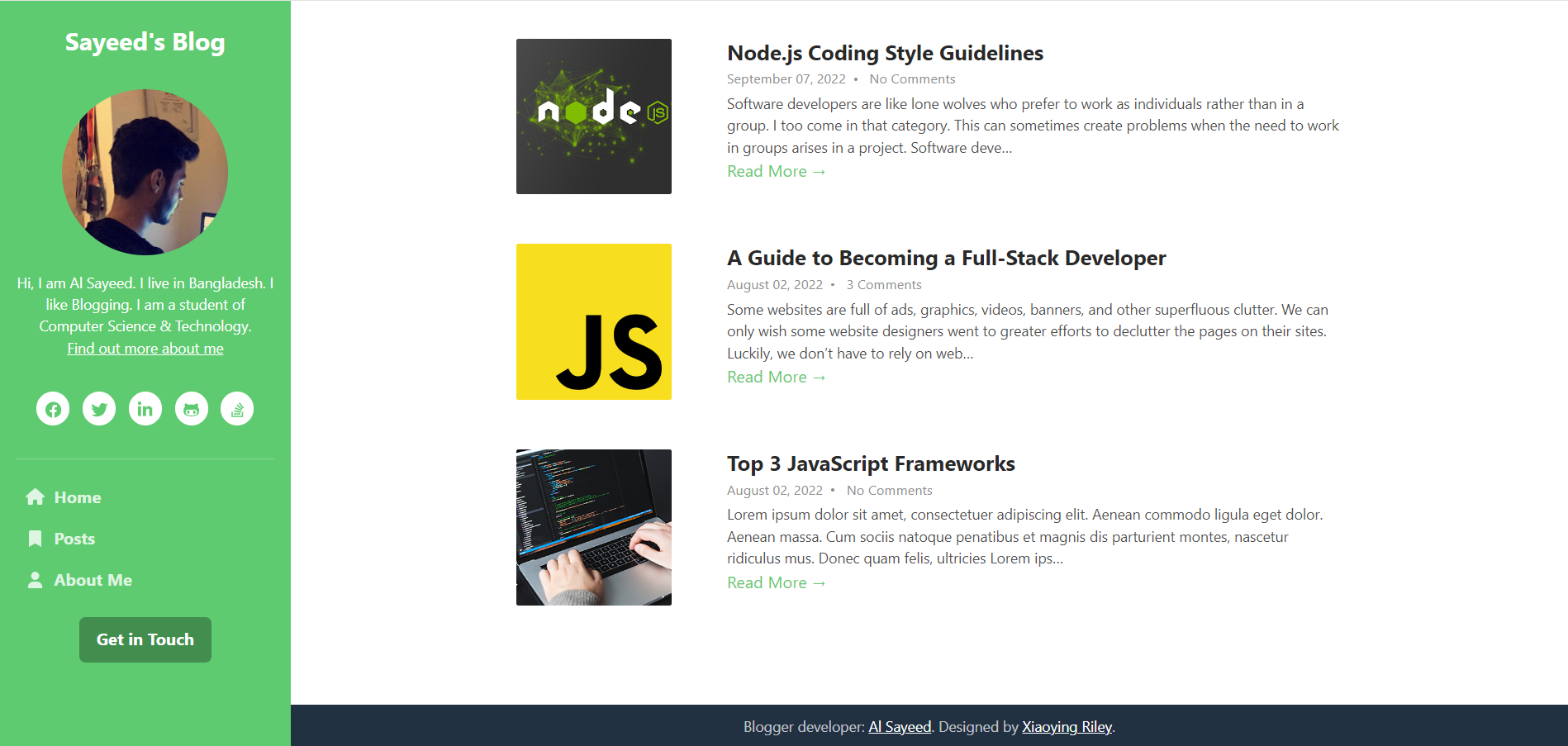Click the Lorem ipsum excerpt text
The height and width of the screenshot is (746, 1568).
(x=1025, y=537)
